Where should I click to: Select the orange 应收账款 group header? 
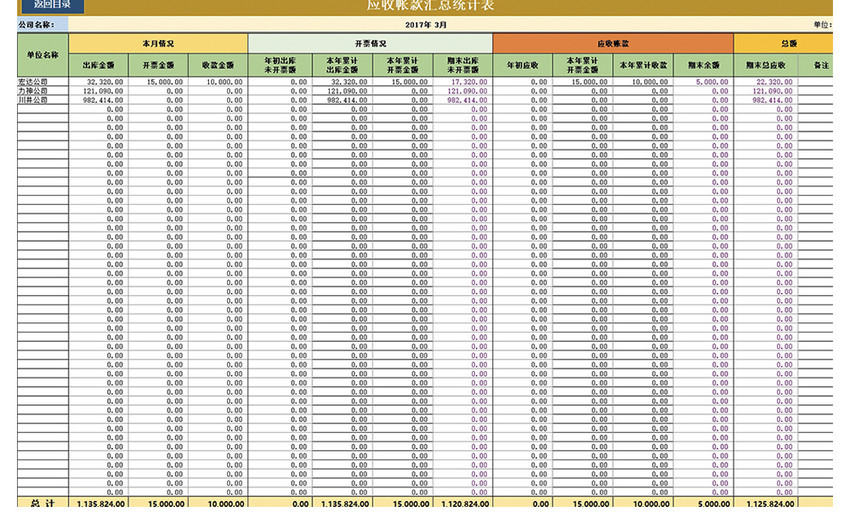click(613, 43)
